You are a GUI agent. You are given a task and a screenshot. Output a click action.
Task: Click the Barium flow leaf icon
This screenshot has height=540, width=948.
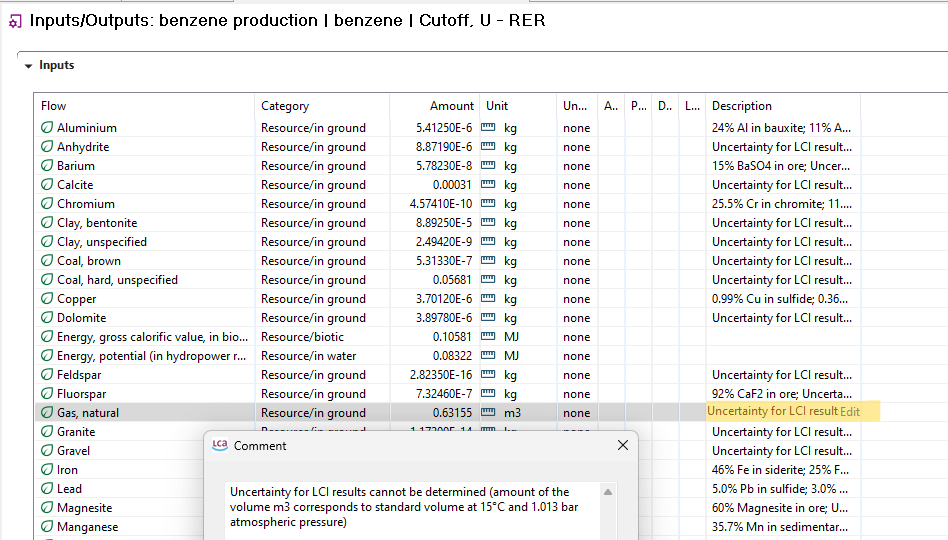pos(47,166)
